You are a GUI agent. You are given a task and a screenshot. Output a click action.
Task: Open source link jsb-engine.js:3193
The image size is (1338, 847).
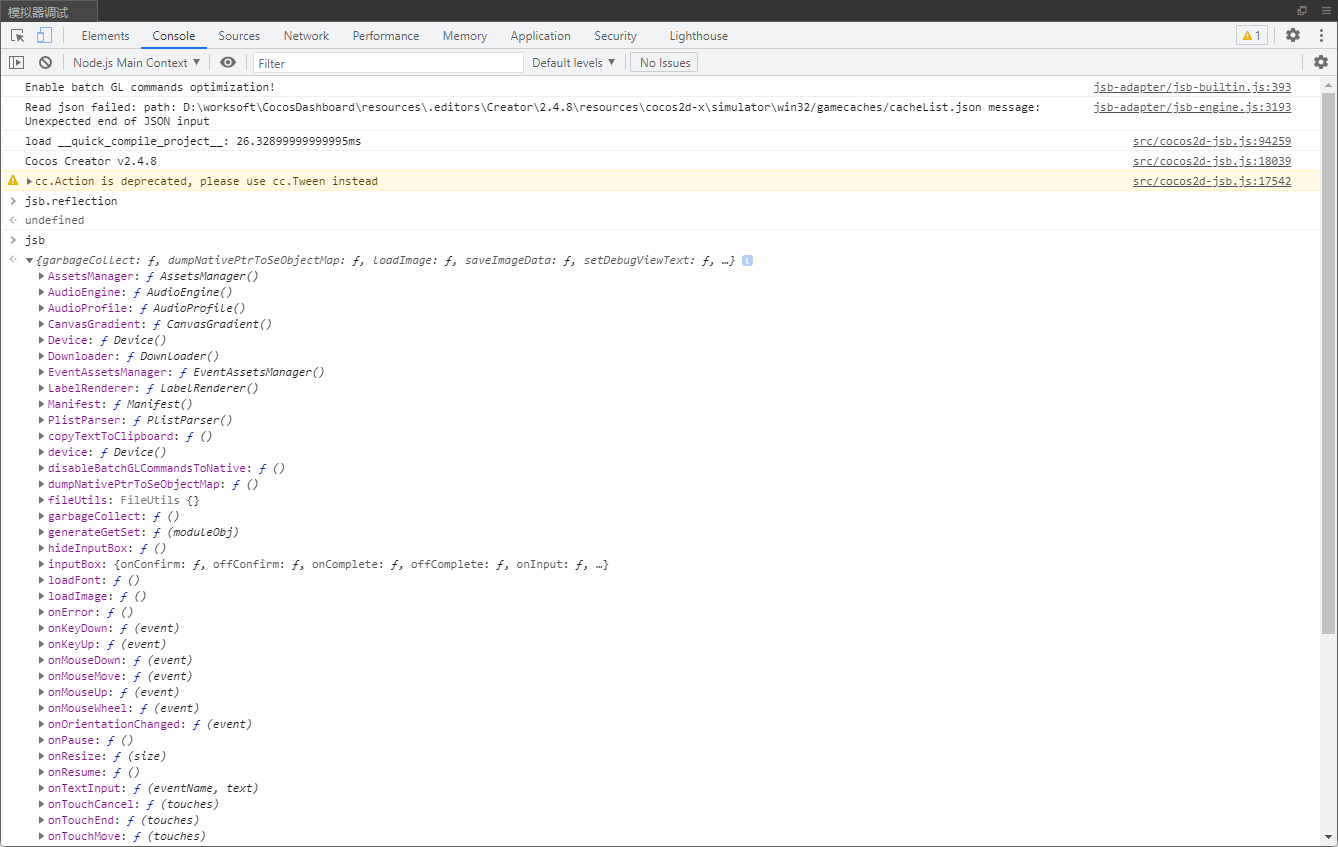pos(1192,107)
